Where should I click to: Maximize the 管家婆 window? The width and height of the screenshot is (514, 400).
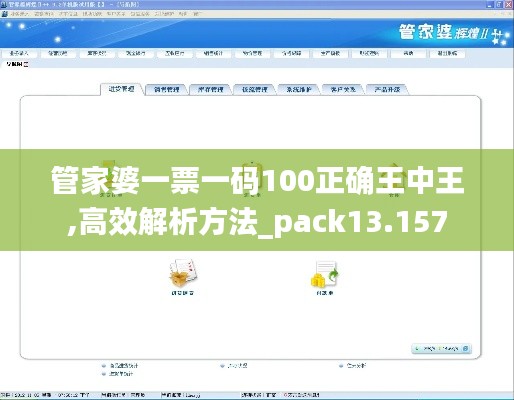pos(499,4)
